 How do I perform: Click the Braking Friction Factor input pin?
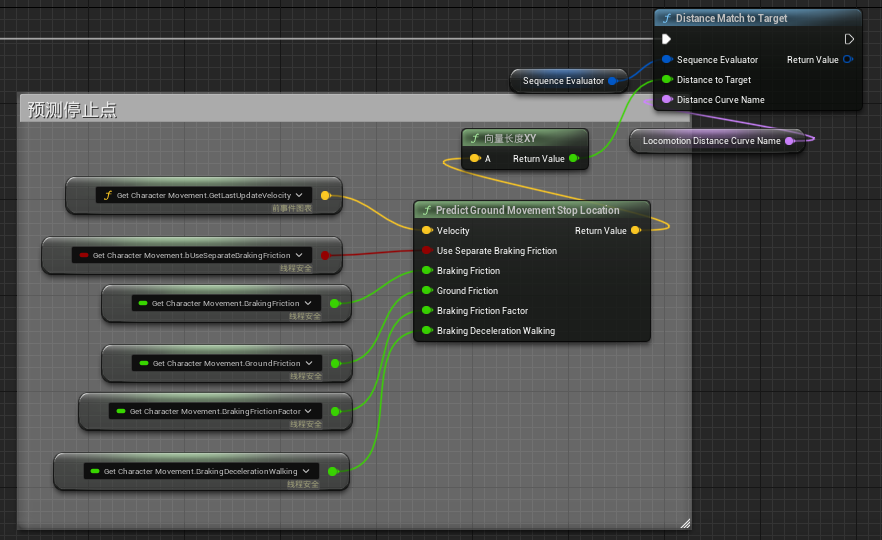[427, 310]
